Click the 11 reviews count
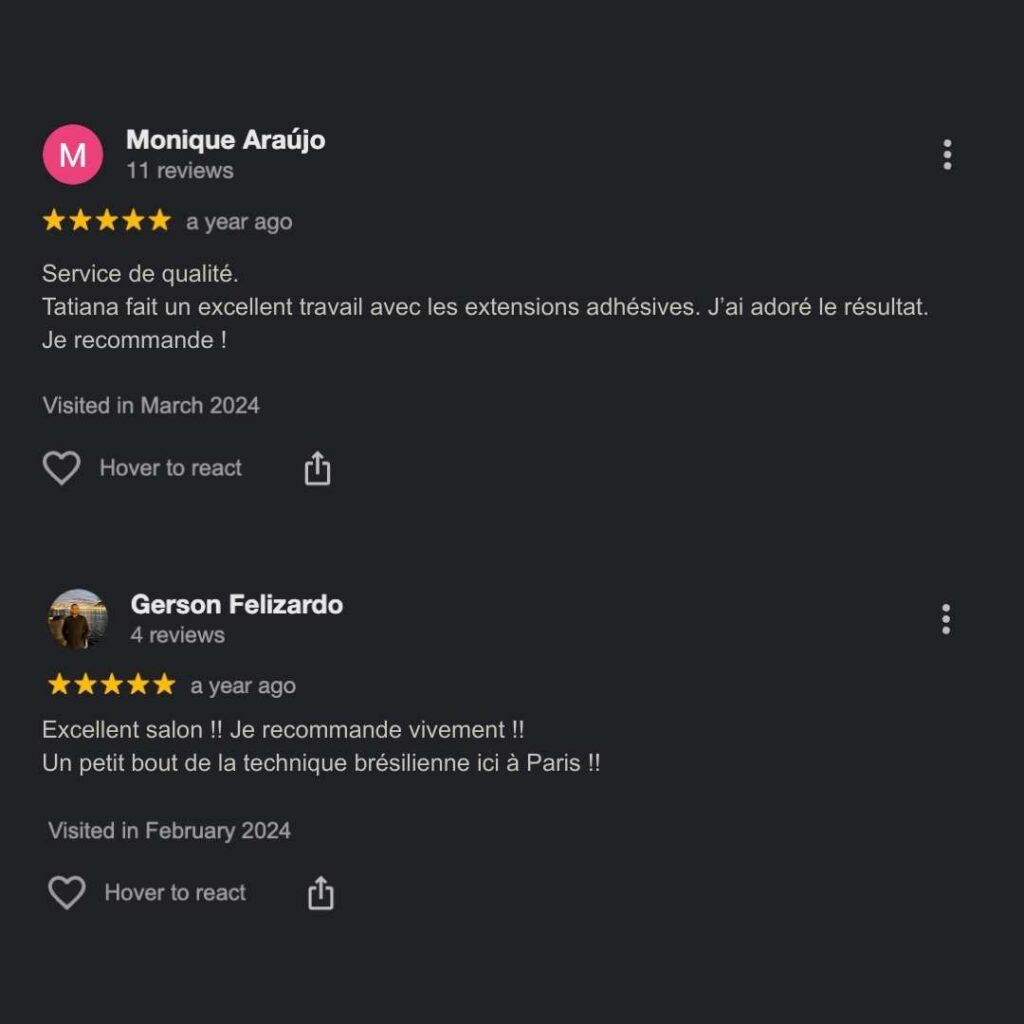 [180, 170]
